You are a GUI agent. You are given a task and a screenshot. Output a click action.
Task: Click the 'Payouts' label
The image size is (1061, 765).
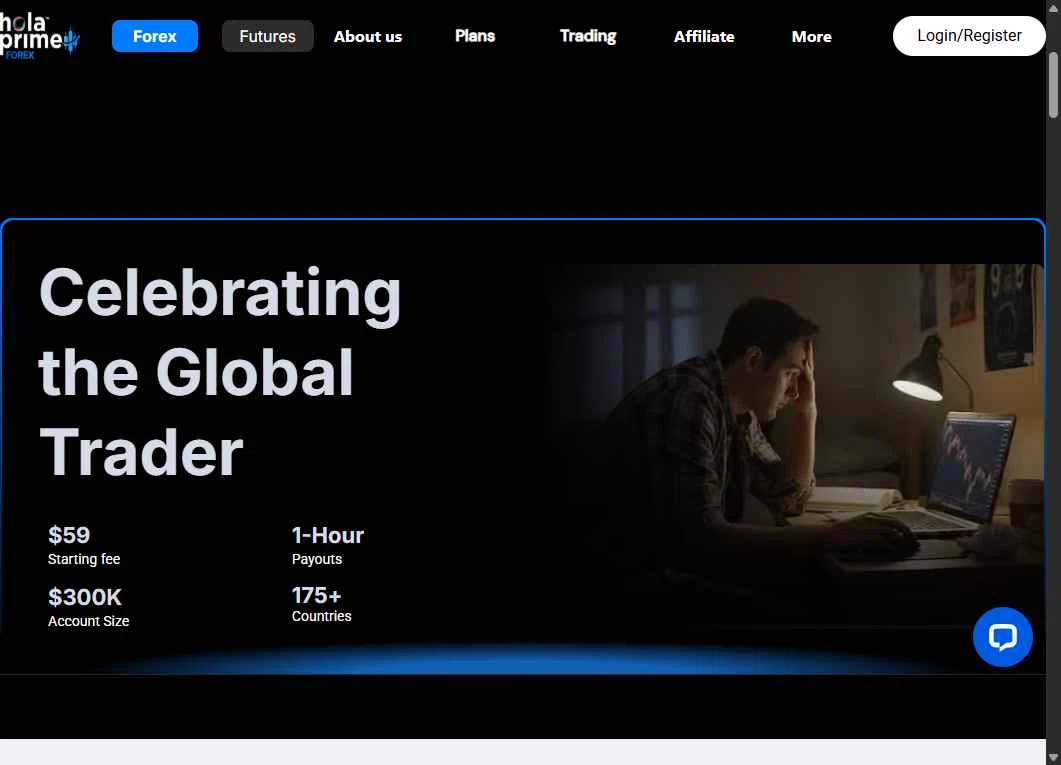coord(317,559)
